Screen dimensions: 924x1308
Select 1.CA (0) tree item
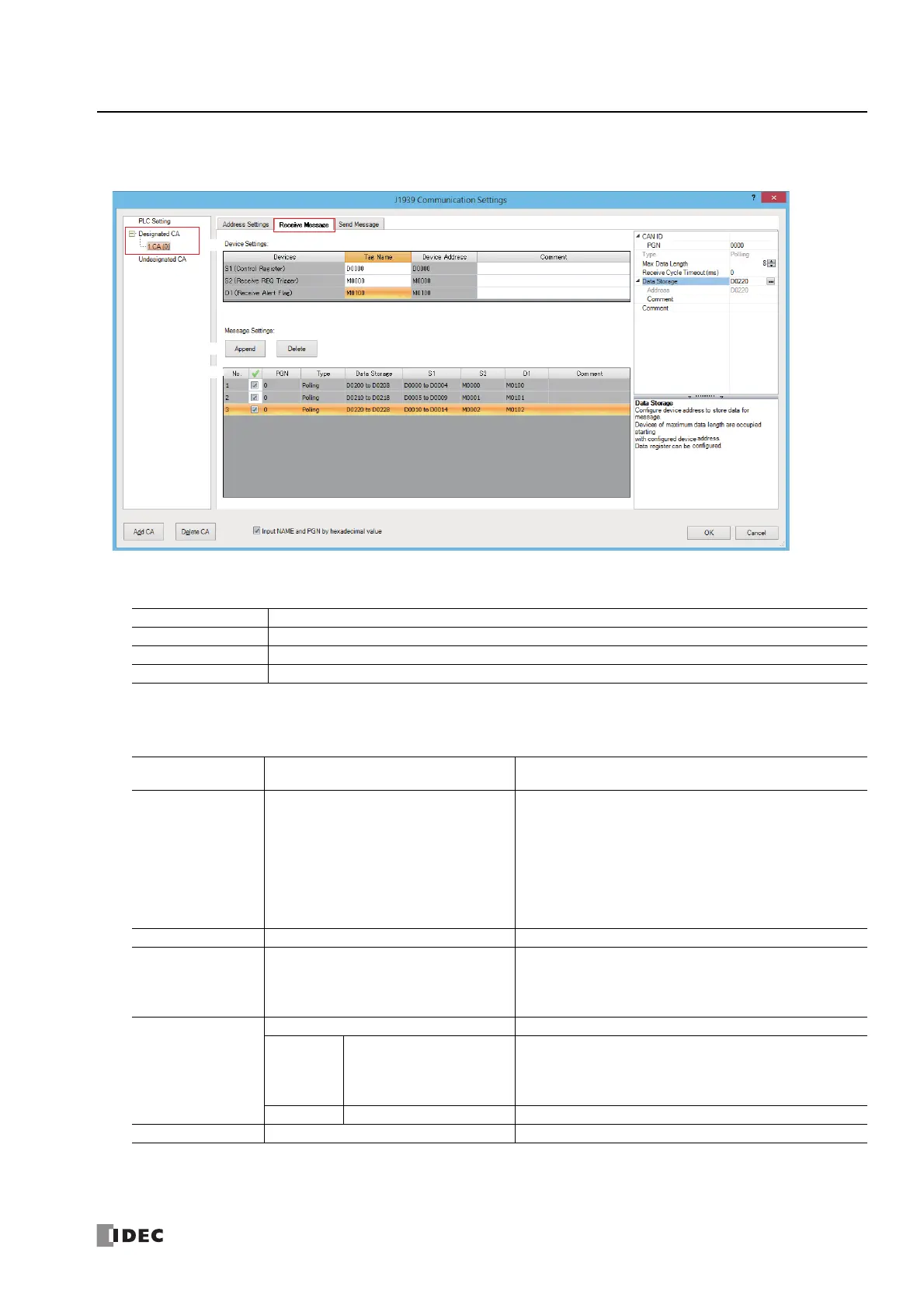pyautogui.click(x=158, y=246)
